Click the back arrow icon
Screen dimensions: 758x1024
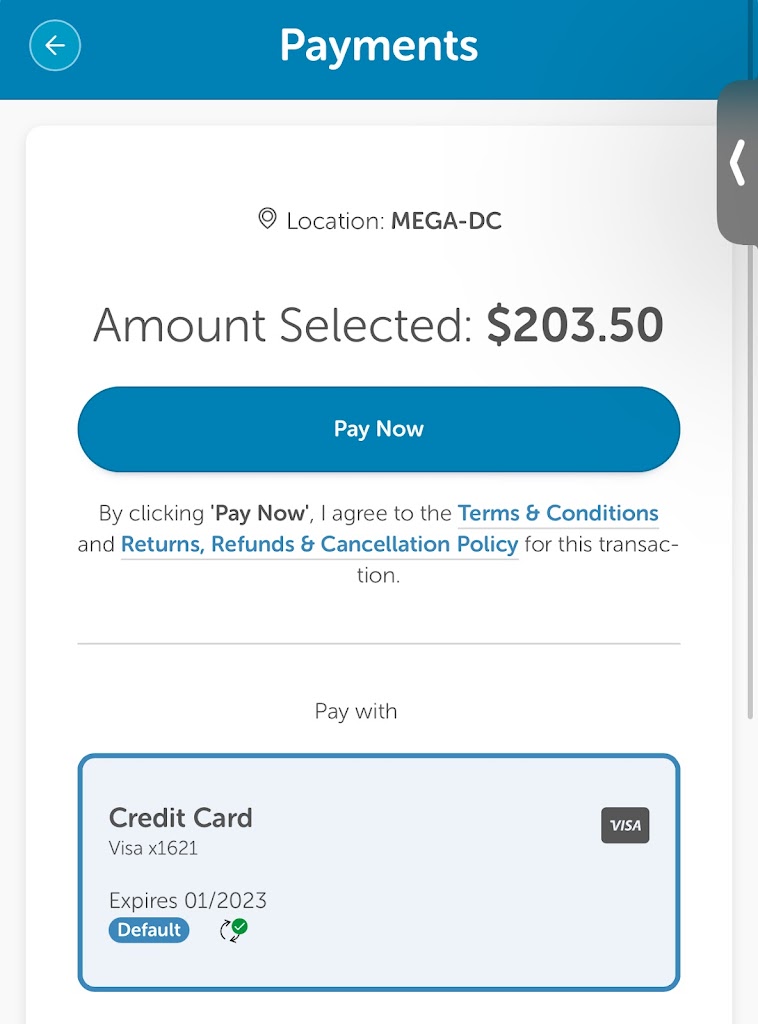point(55,45)
